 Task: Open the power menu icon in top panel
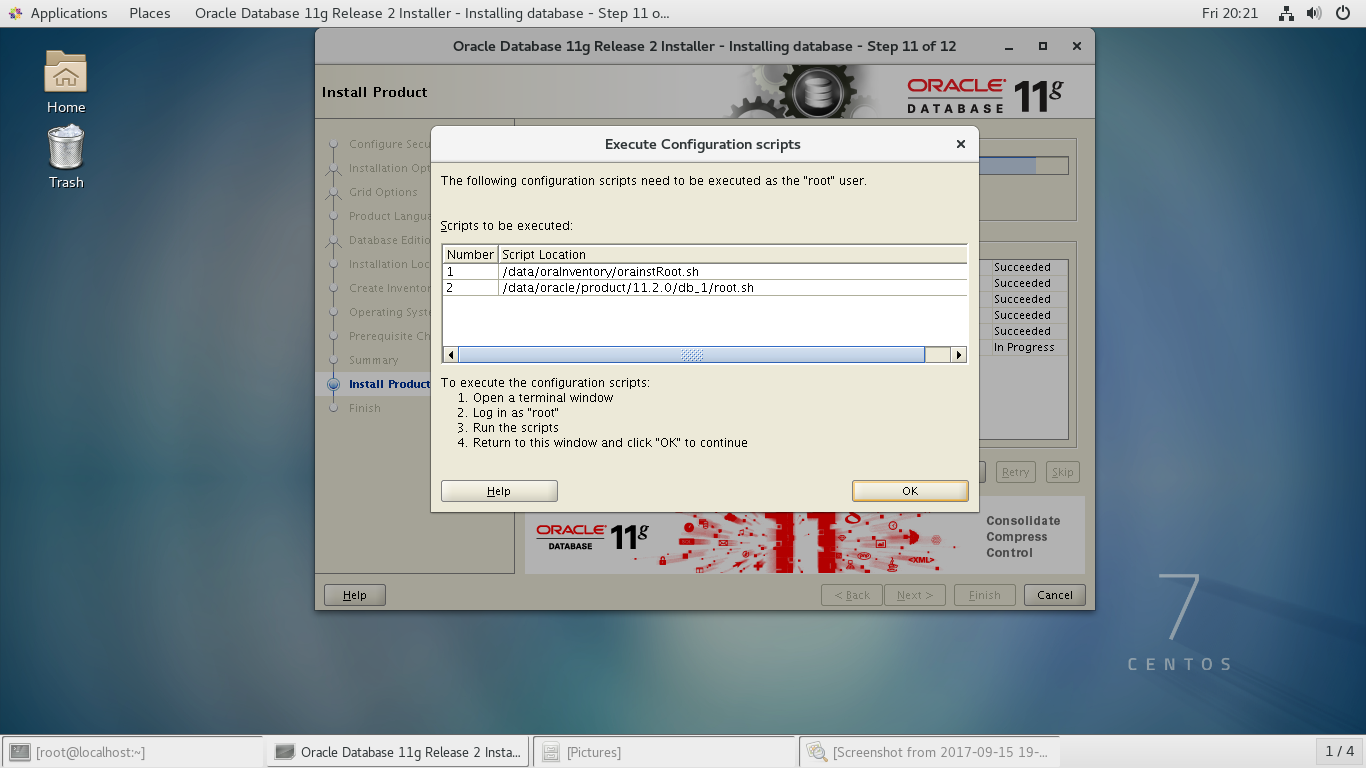click(1342, 13)
